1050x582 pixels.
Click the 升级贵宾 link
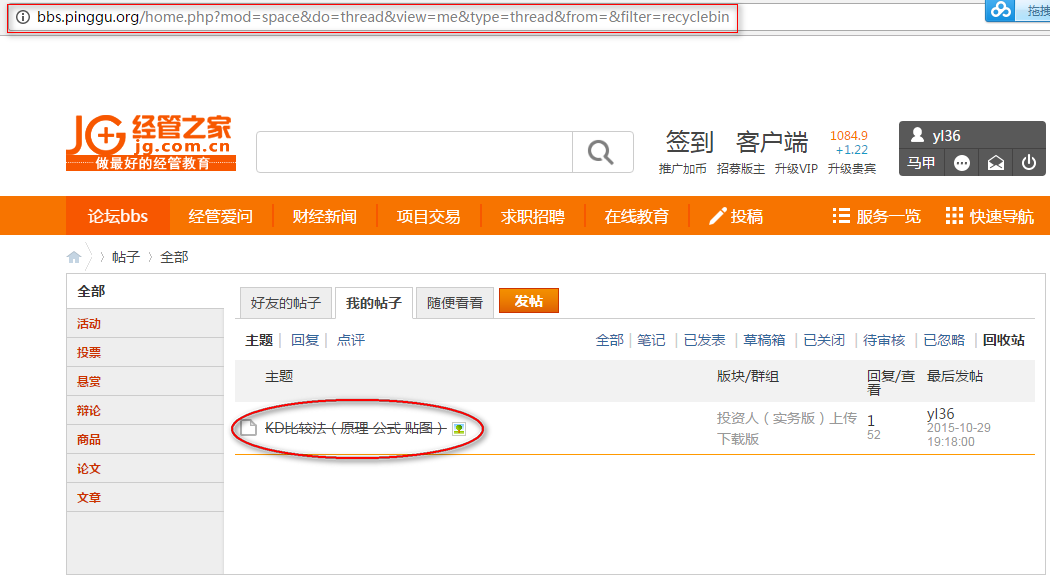pos(852,169)
